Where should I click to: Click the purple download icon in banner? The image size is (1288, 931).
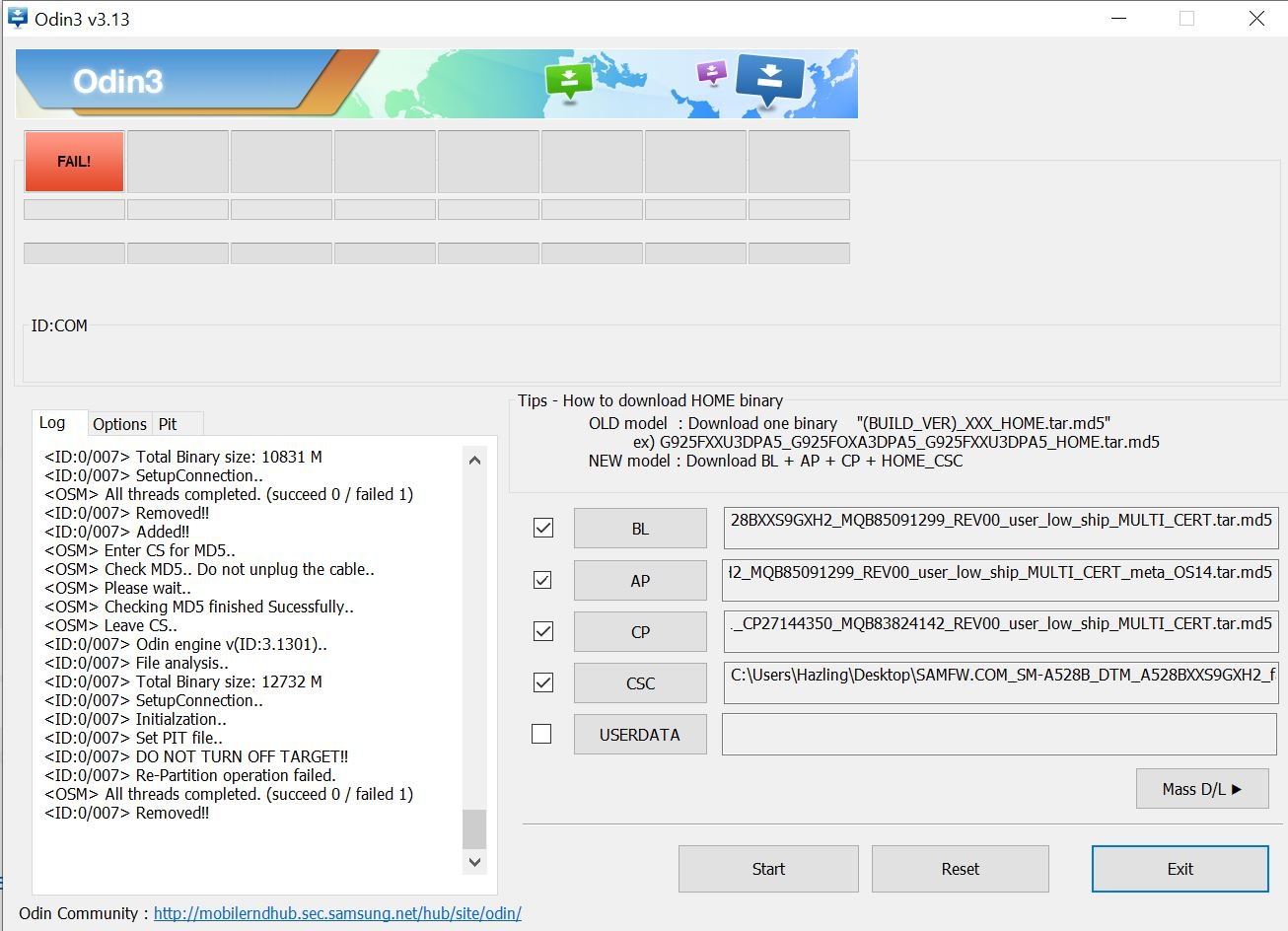tap(711, 72)
